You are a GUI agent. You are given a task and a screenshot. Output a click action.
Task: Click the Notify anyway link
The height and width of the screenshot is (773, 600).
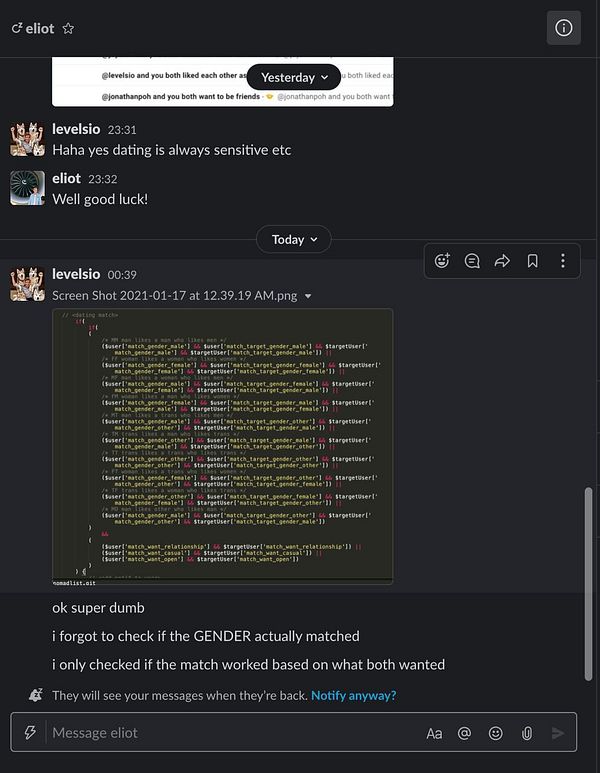pos(353,695)
